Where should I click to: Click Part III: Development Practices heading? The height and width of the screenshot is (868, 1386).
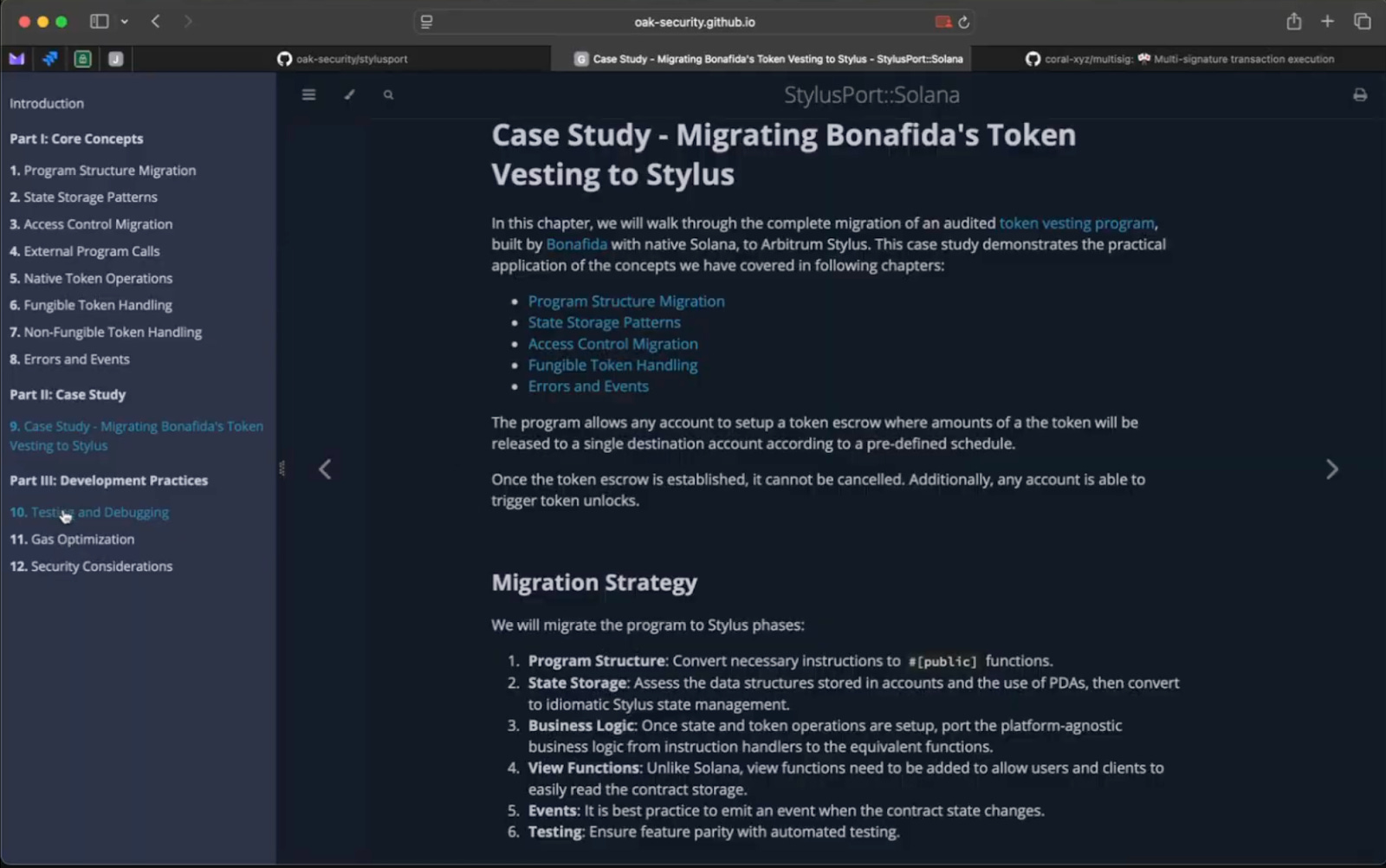(x=109, y=480)
